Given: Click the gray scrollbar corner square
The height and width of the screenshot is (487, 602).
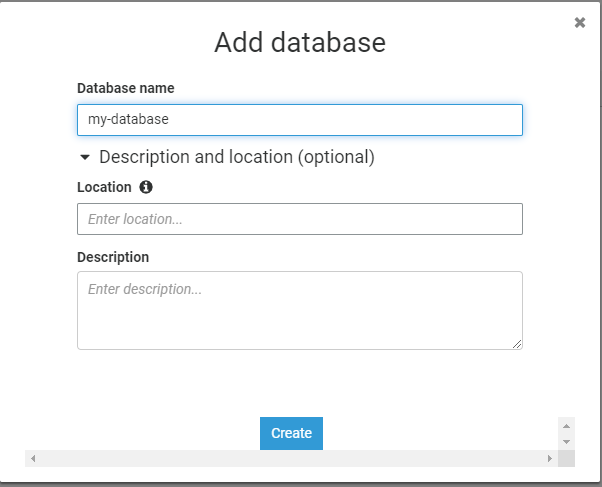Looking at the screenshot, I should 567,458.
